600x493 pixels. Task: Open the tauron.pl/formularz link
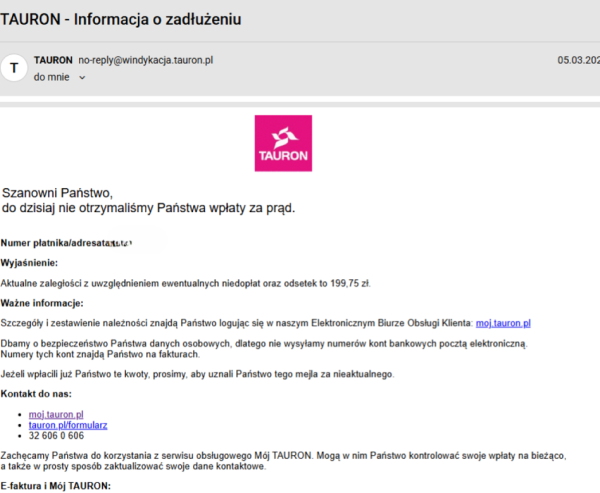[67, 425]
